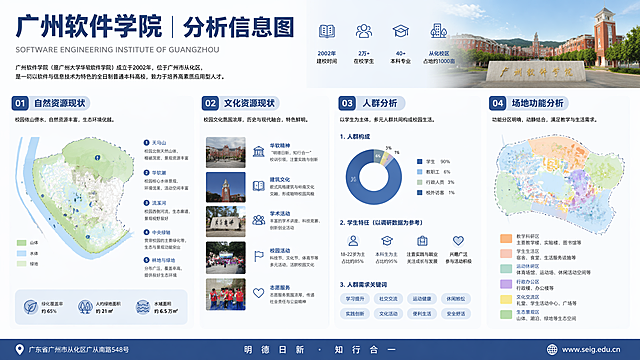The image size is (640, 360).
Task: Click the location pin icon in footer
Action: 19,350
